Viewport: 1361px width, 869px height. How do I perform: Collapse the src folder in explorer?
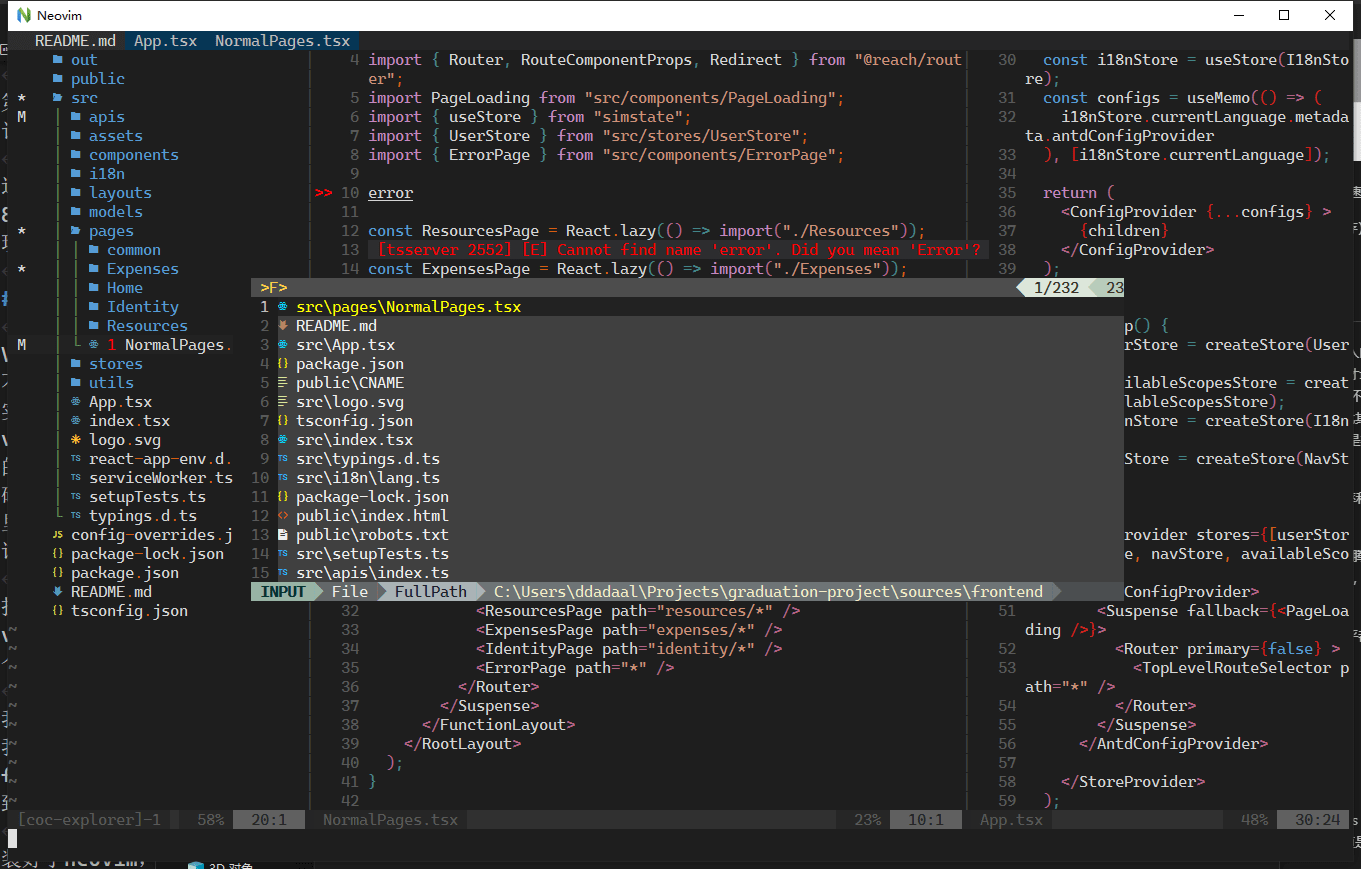tap(84, 98)
